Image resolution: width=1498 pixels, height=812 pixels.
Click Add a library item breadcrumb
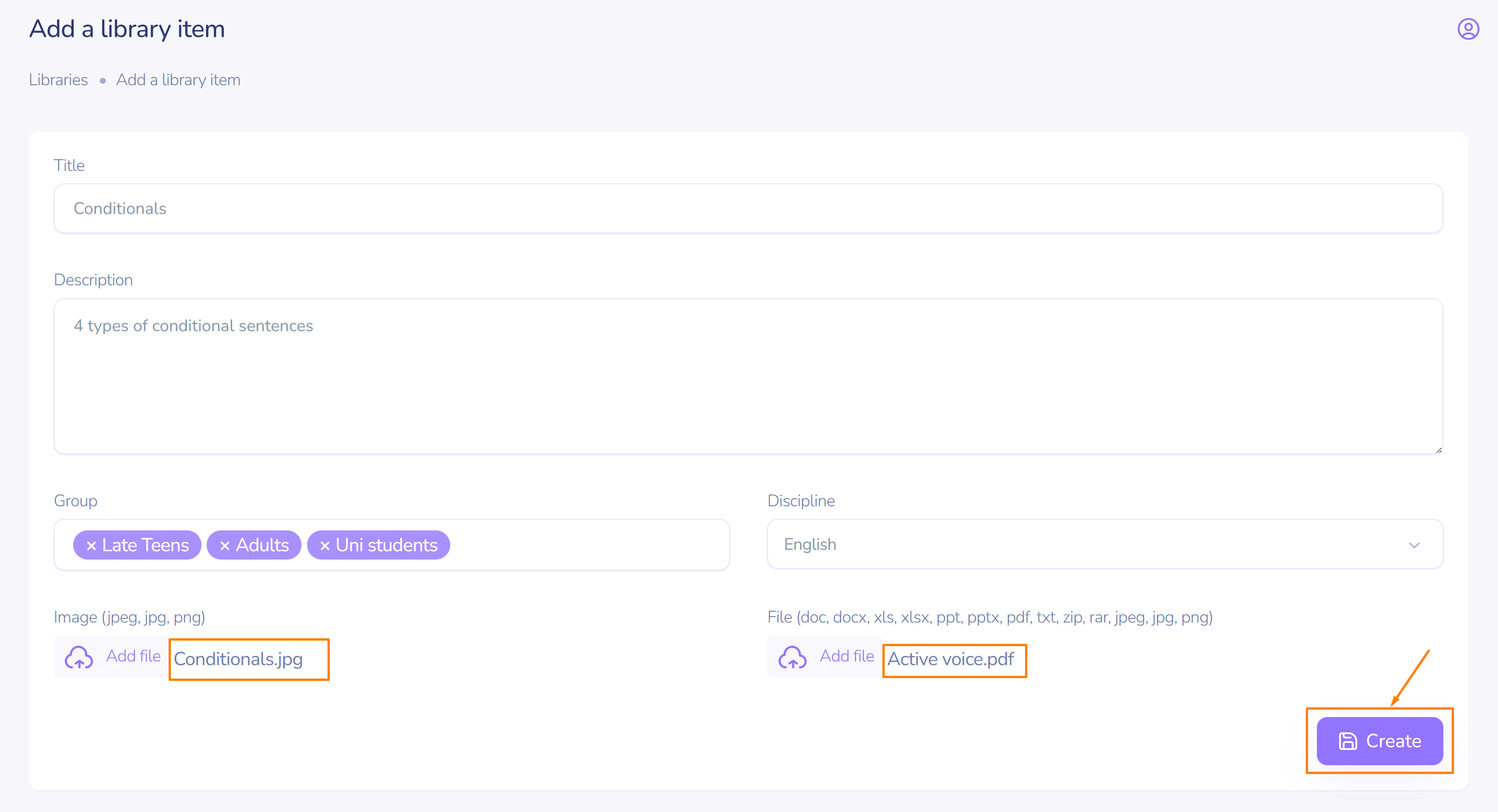point(178,80)
